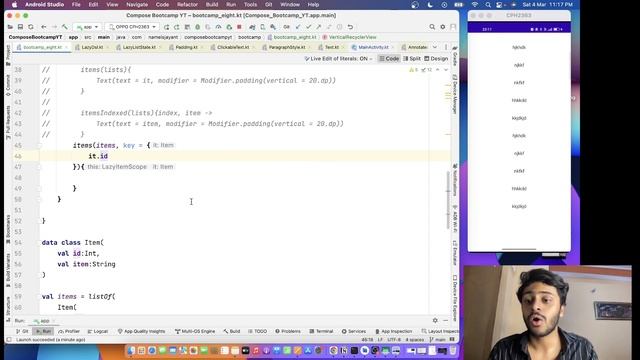Viewport: 640px width, 360px height.
Task: Click 'bootcamp_eight.kt' breadcrumb
Action: 291,37
